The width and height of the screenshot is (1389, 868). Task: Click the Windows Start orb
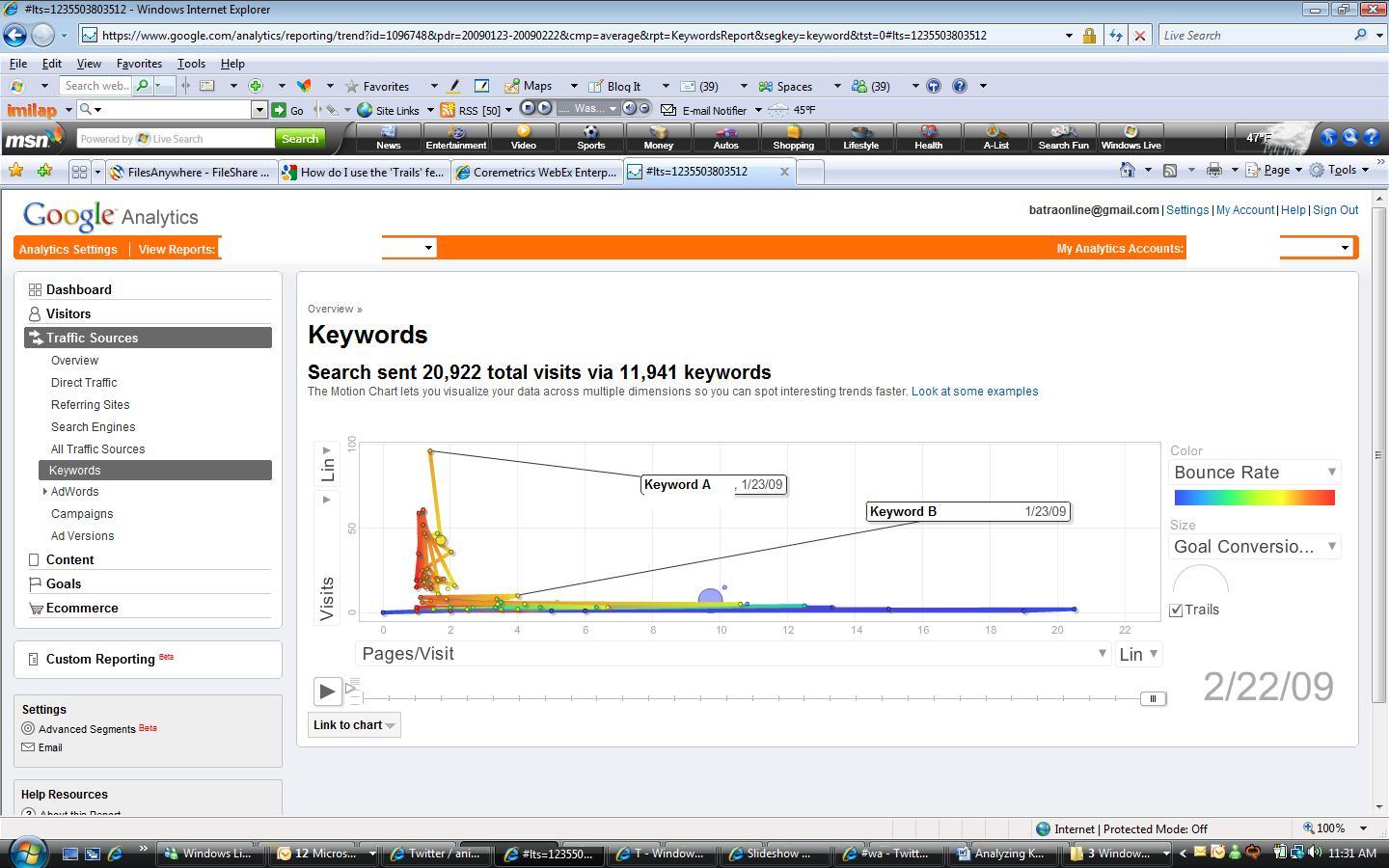click(26, 853)
